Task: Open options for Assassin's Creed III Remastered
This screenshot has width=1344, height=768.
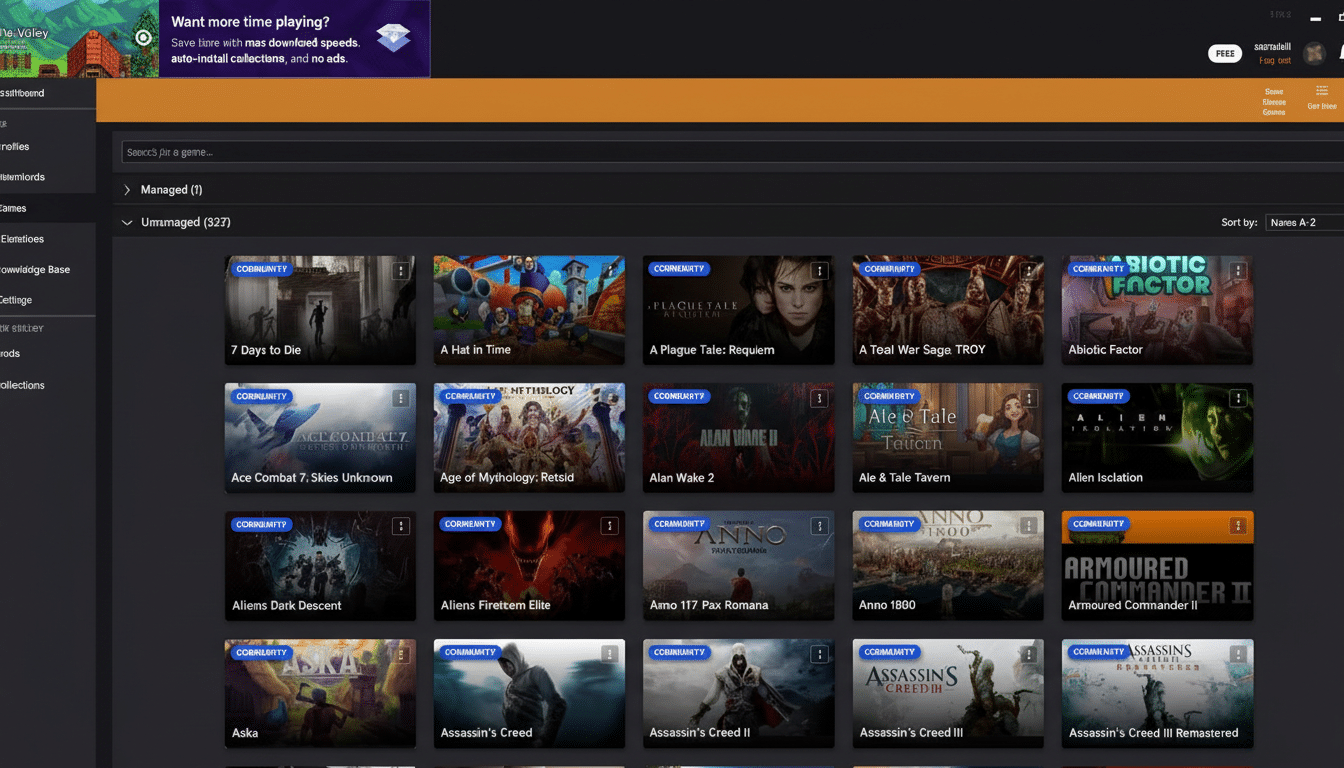Action: pos(1237,653)
